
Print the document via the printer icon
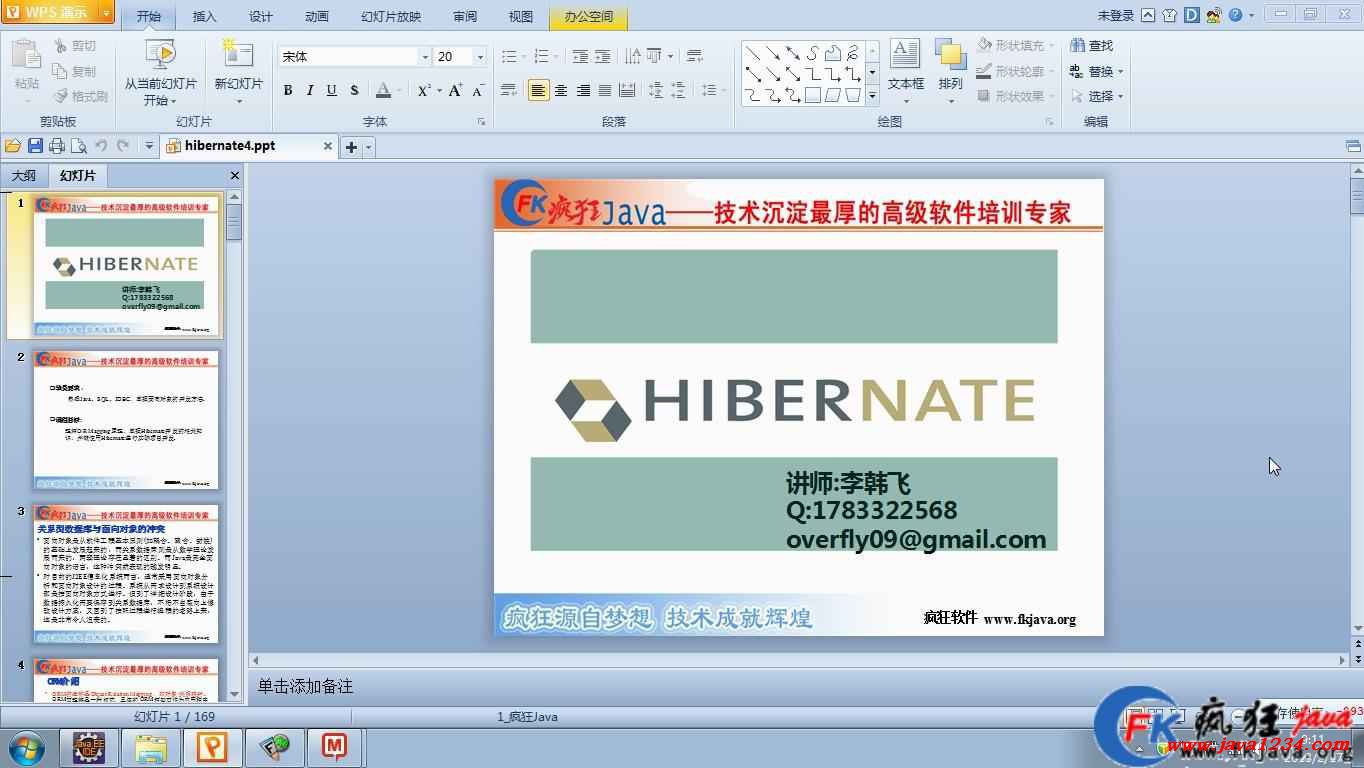(x=57, y=146)
